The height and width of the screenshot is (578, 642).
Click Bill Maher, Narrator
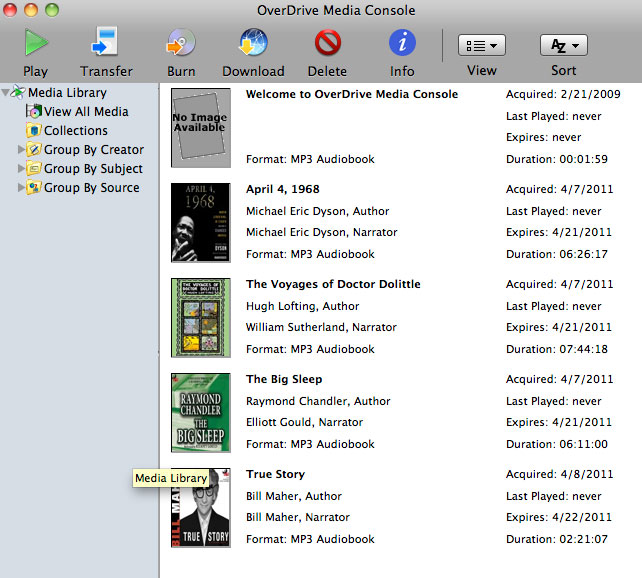tap(298, 517)
